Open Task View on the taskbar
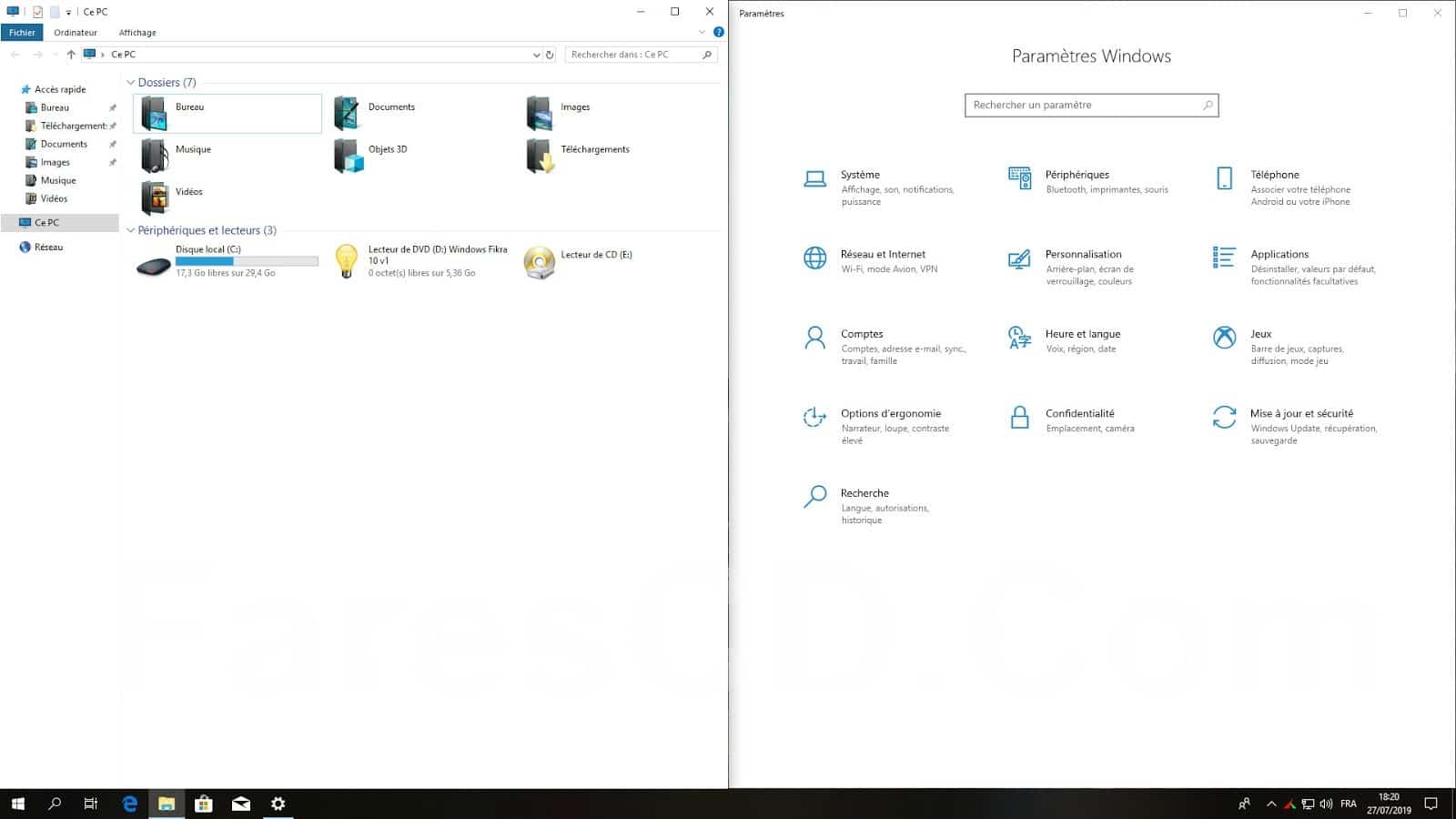Screen dimensions: 1456x819 pyautogui.click(x=91, y=804)
